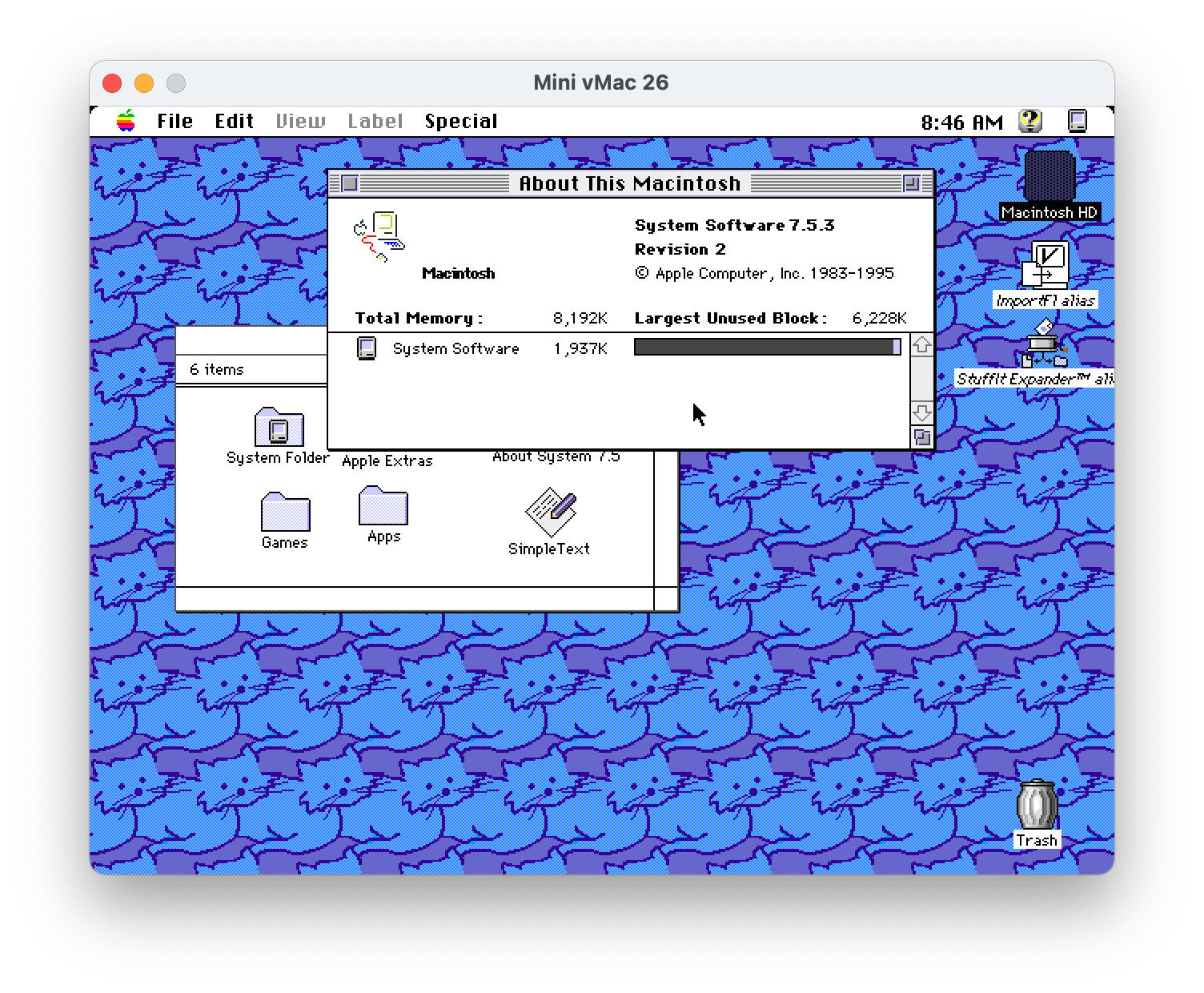1204x993 pixels.
Task: Click the Apple Computer copyright text
Action: (x=765, y=274)
